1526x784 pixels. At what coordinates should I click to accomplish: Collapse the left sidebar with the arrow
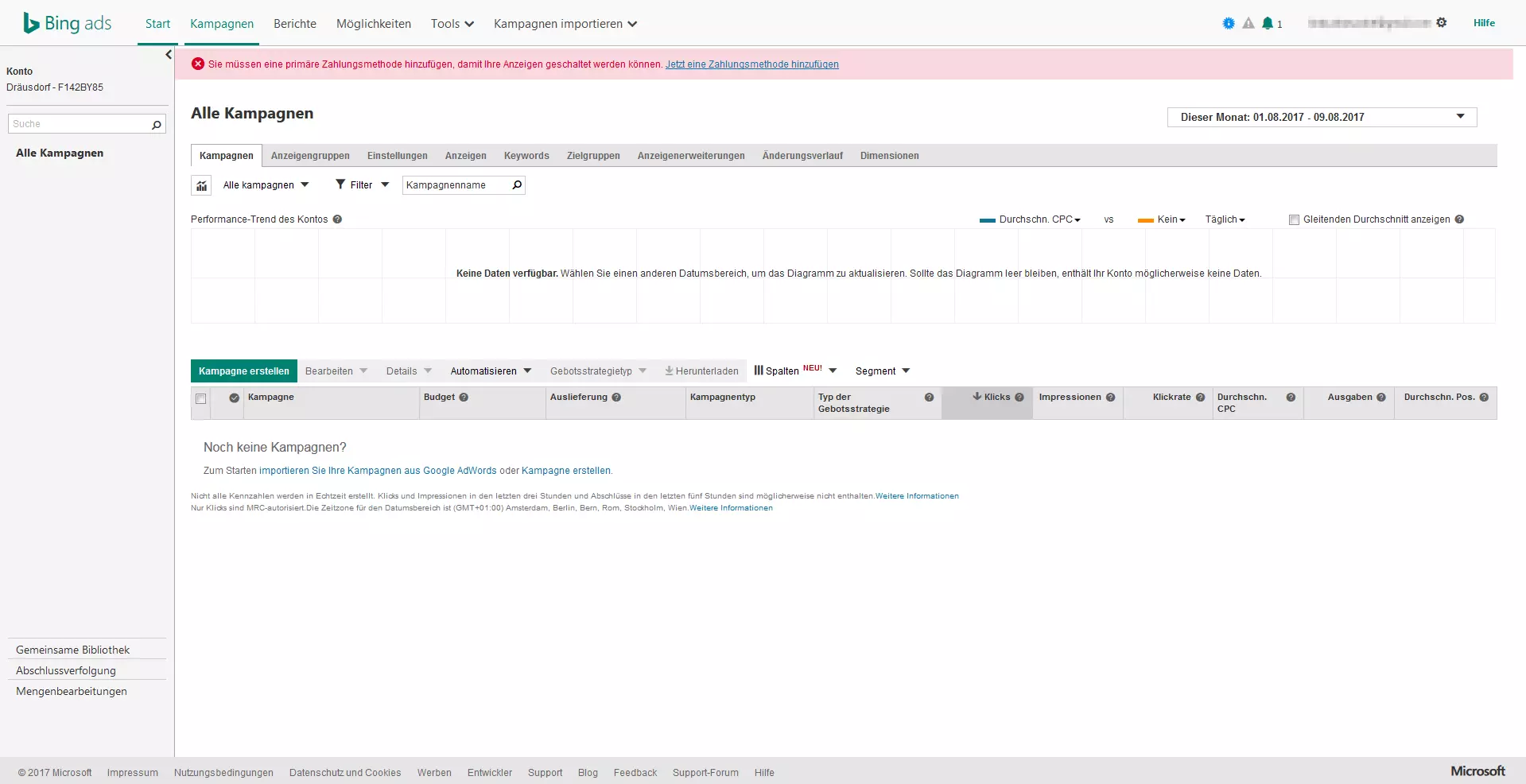[169, 55]
